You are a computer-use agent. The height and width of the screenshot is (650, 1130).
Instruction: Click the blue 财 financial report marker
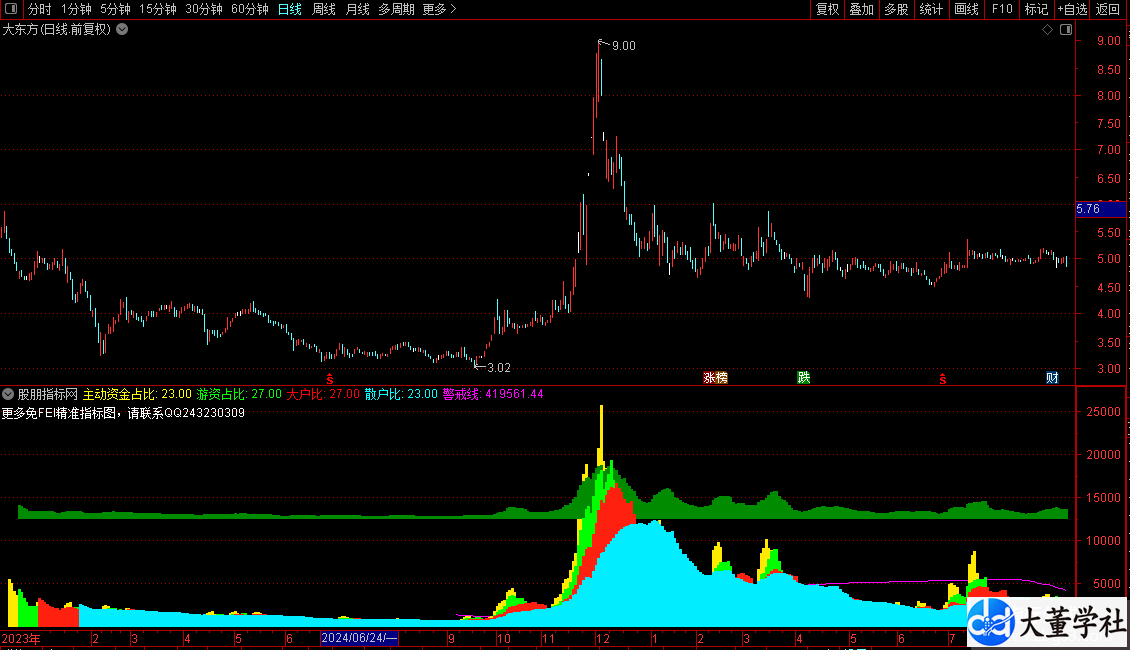pyautogui.click(x=1052, y=378)
